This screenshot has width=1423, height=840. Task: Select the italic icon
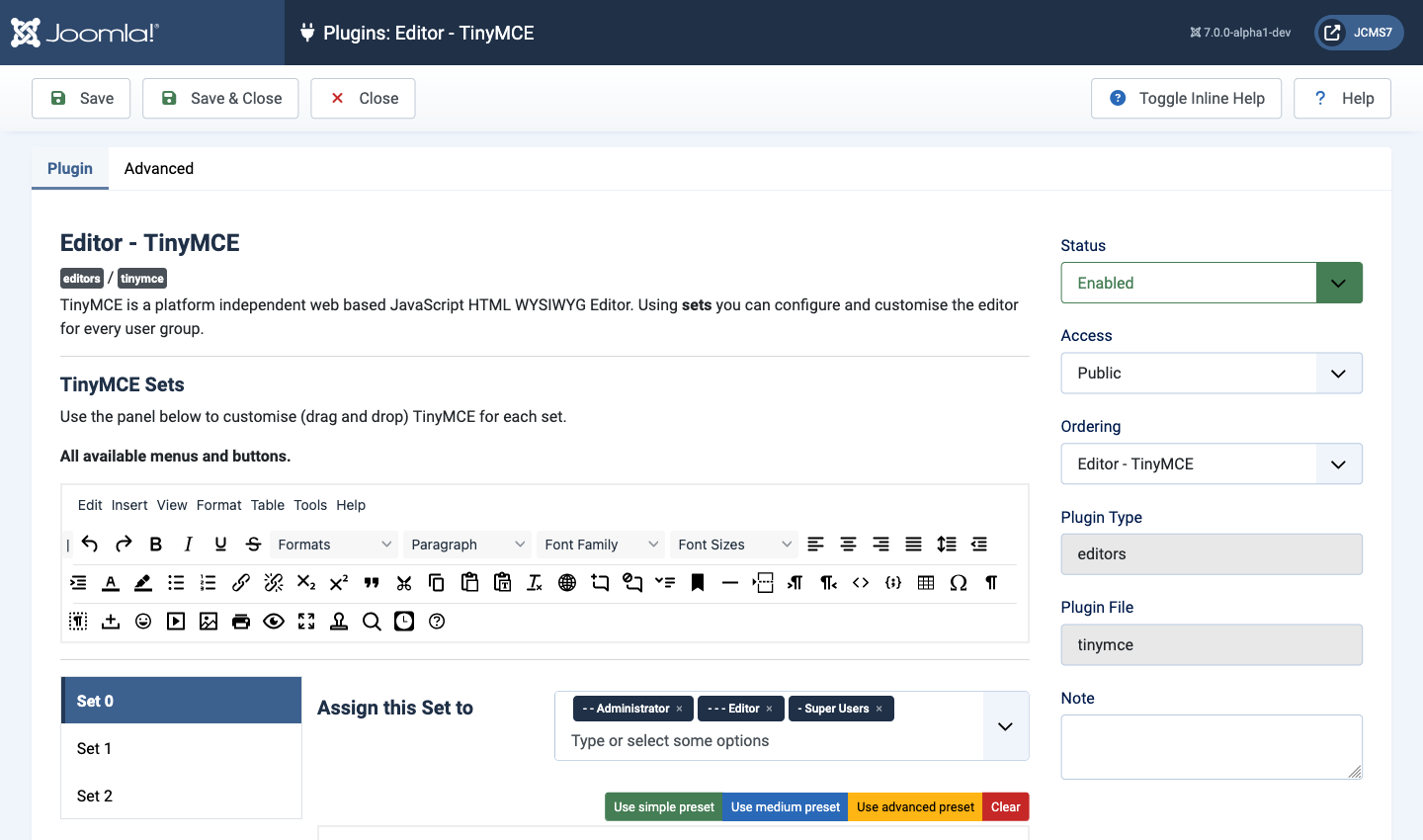point(189,544)
